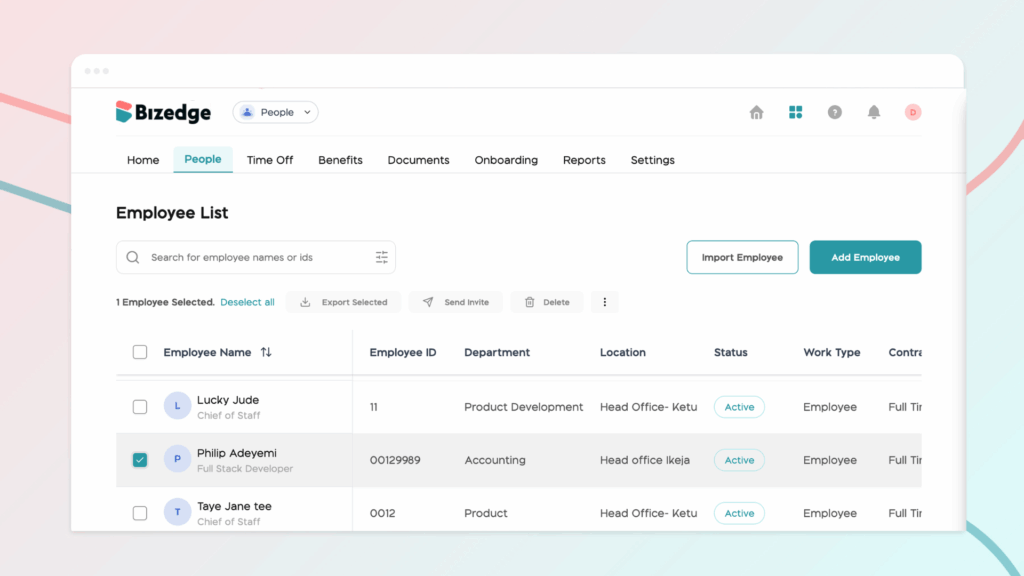Click the help question mark icon

(834, 113)
